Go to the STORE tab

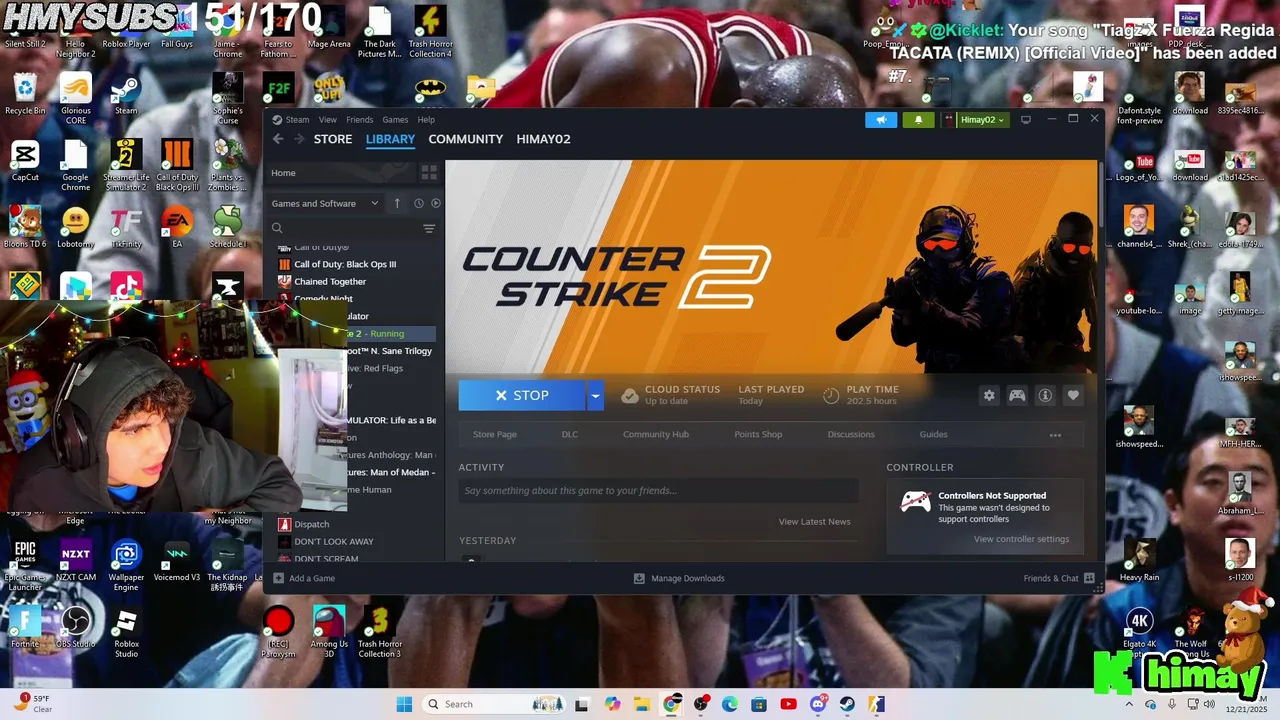point(333,139)
